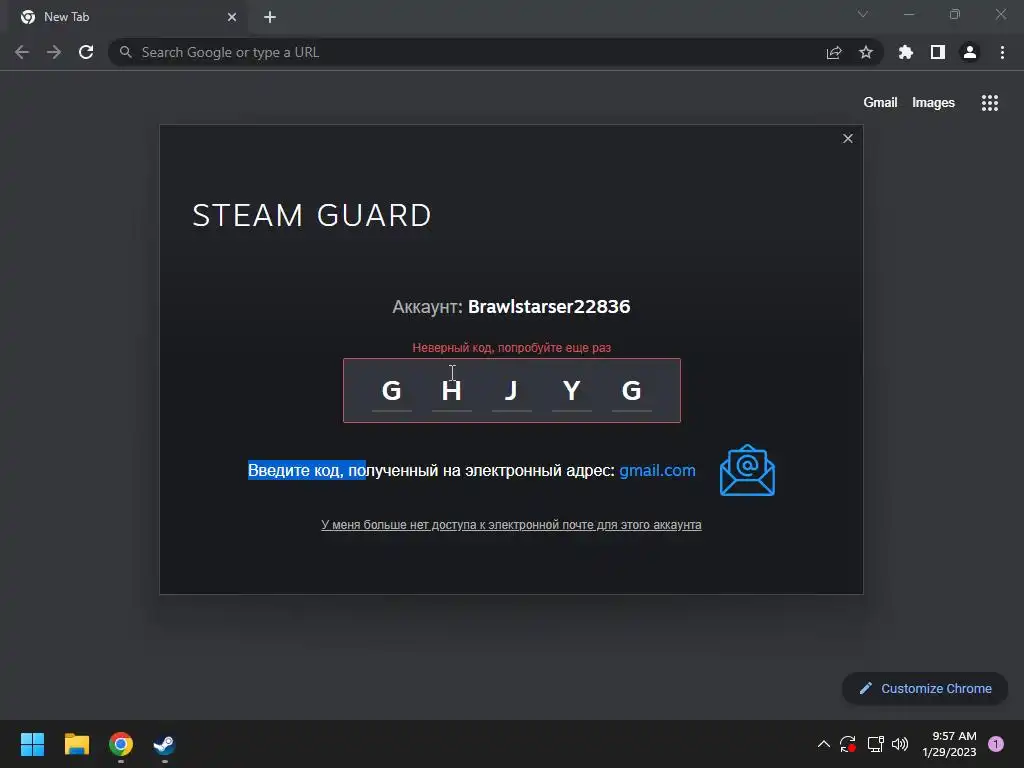
Task: Click Customize Chrome button
Action: 925,688
